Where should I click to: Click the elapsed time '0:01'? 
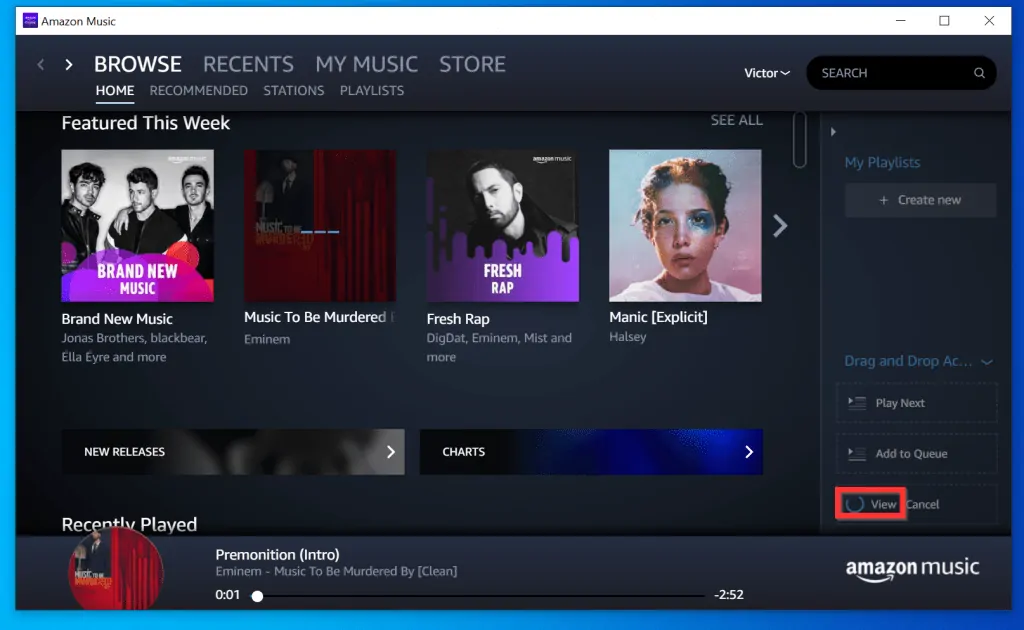227,595
